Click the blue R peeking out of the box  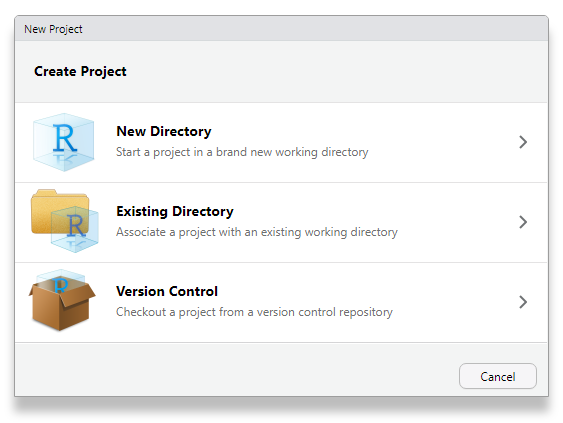[x=61, y=285]
